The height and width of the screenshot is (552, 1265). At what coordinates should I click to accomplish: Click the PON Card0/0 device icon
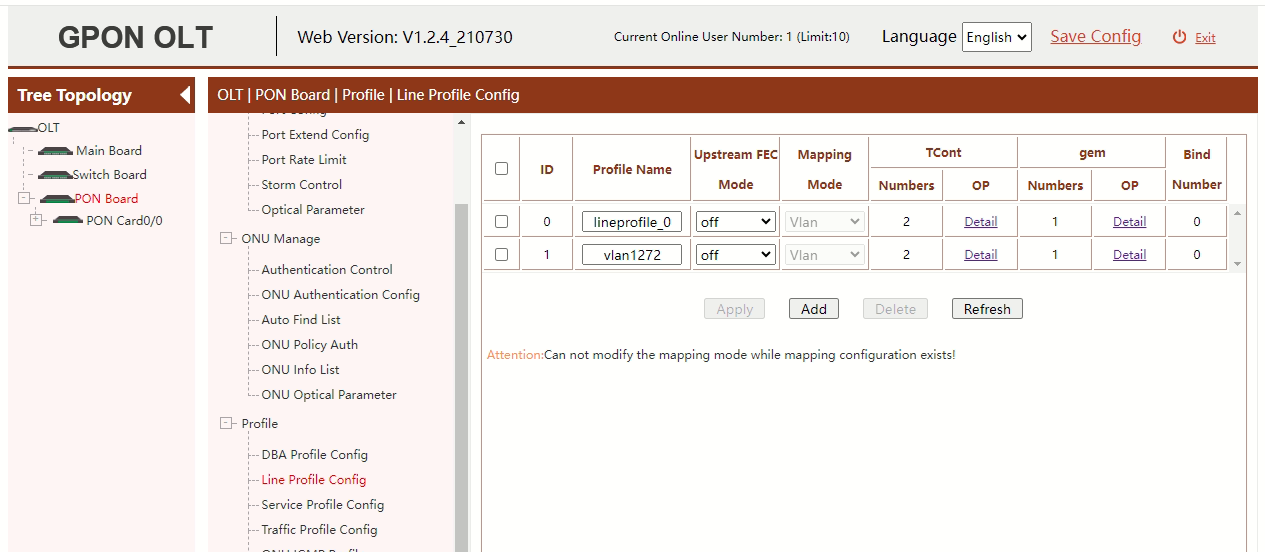point(68,220)
